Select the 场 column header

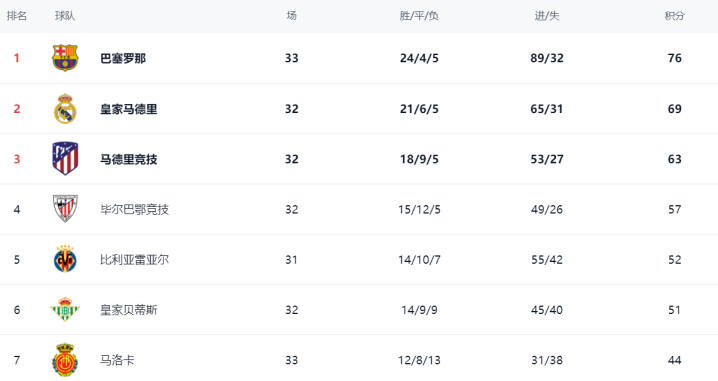click(292, 16)
